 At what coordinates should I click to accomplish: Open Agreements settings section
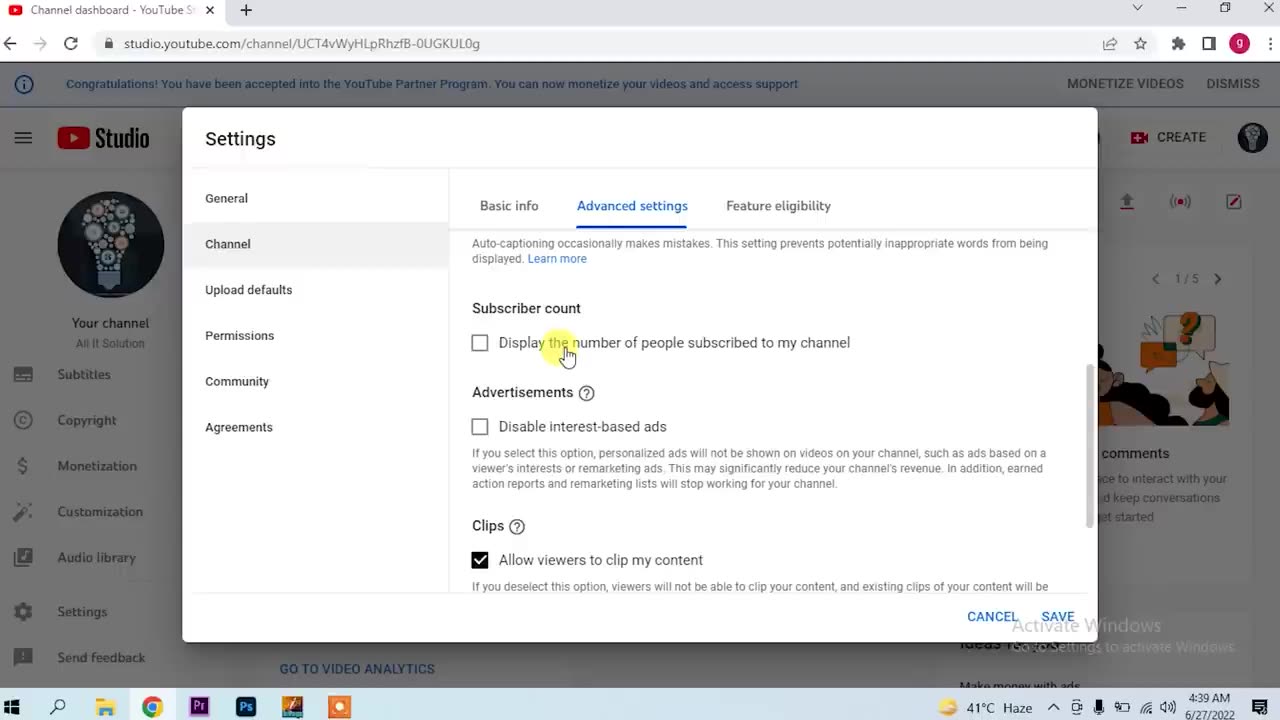pyautogui.click(x=315, y=428)
